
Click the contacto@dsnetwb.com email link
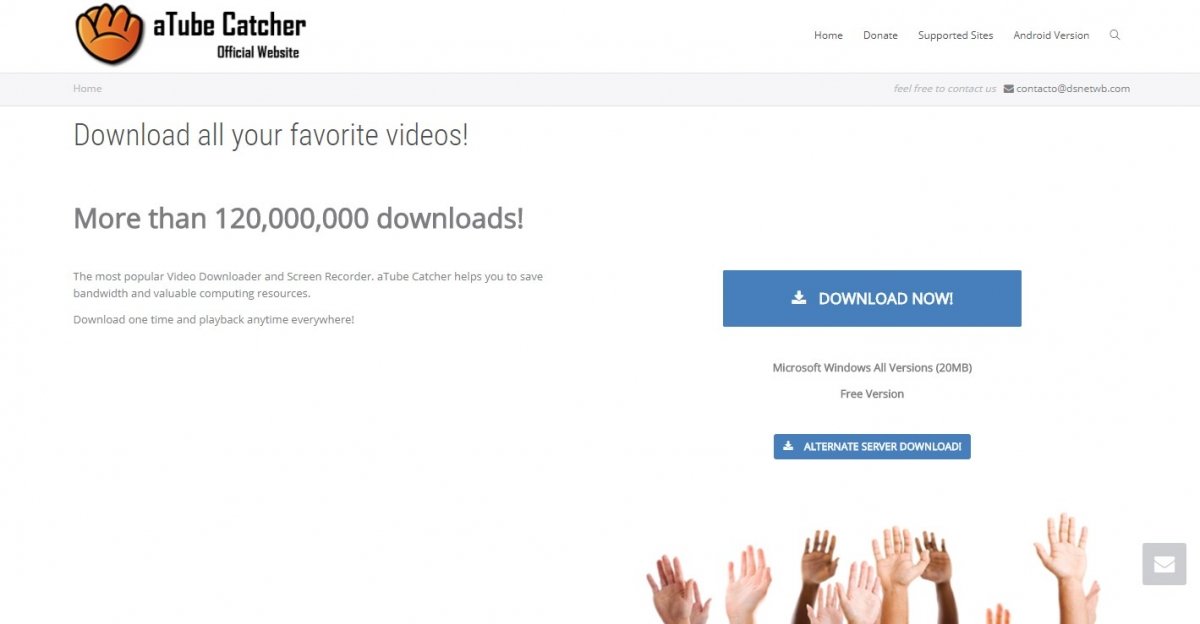coord(1073,88)
